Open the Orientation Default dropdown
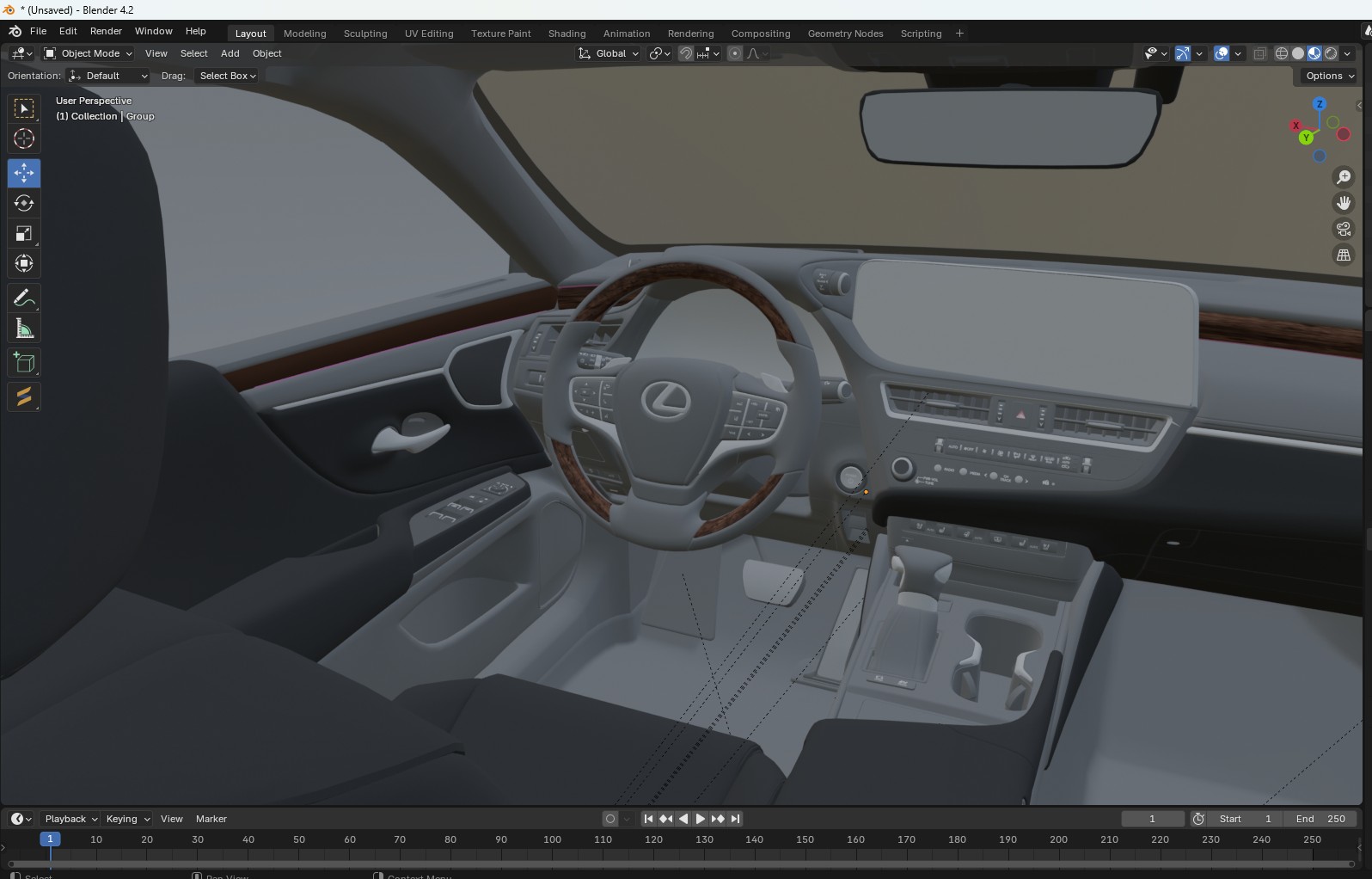The height and width of the screenshot is (879, 1372). (108, 76)
